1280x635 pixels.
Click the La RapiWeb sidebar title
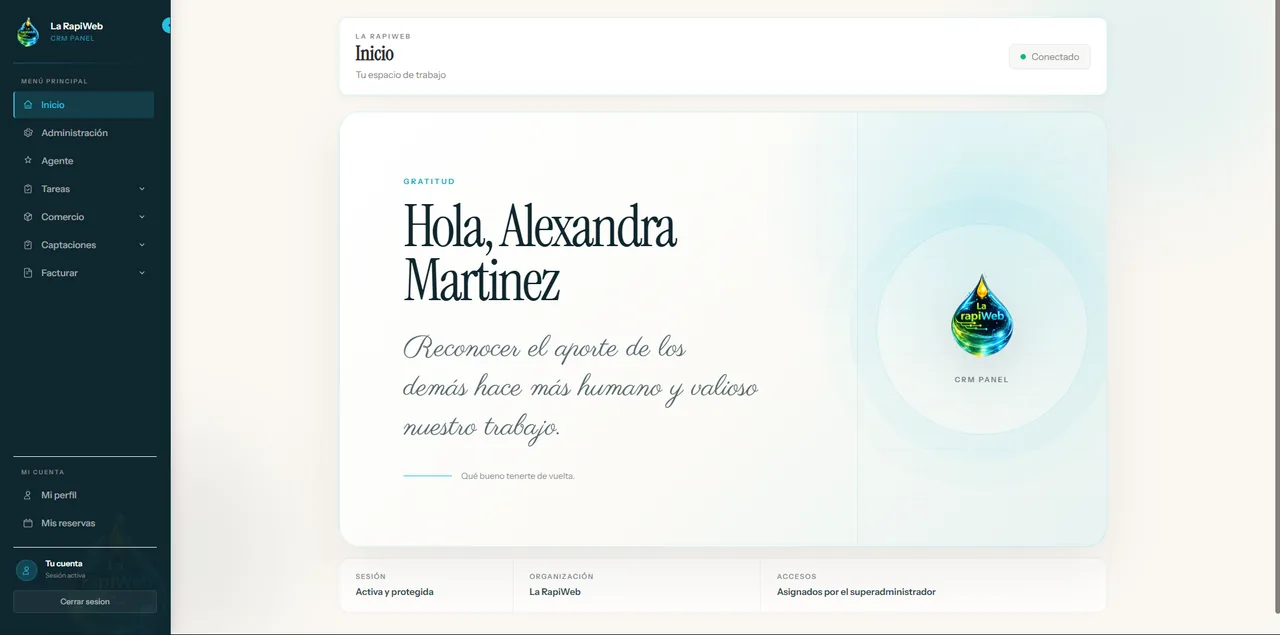click(x=77, y=26)
